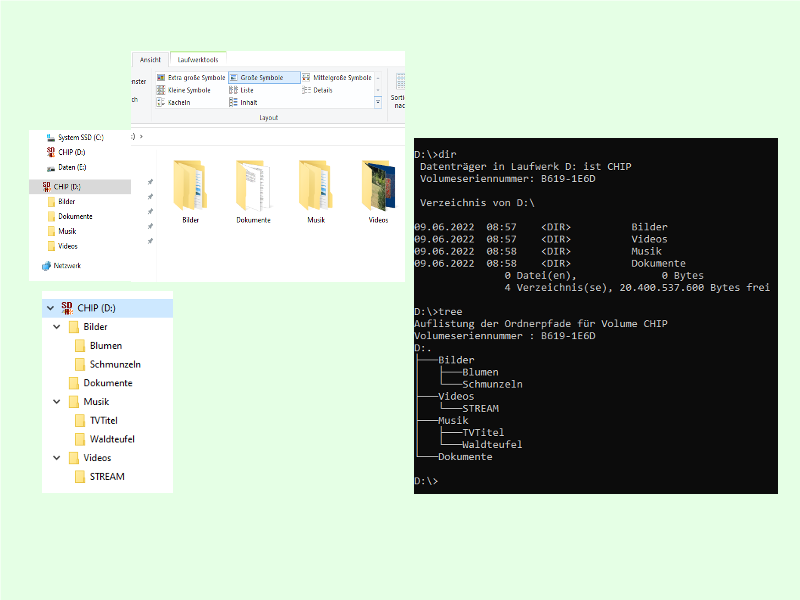Collapse the Bilder node chevron in tree
Viewport: 800px width, 600px height.
57,327
